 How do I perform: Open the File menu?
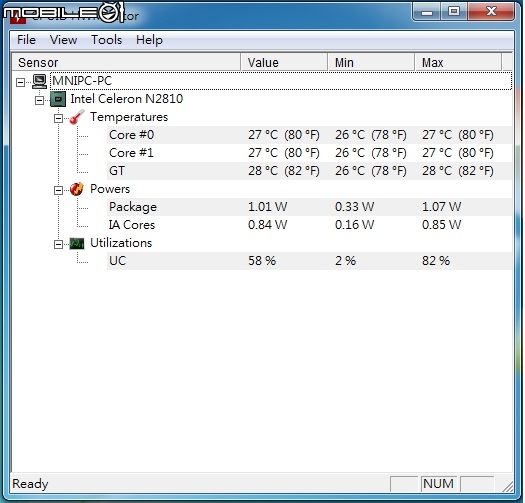point(26,40)
